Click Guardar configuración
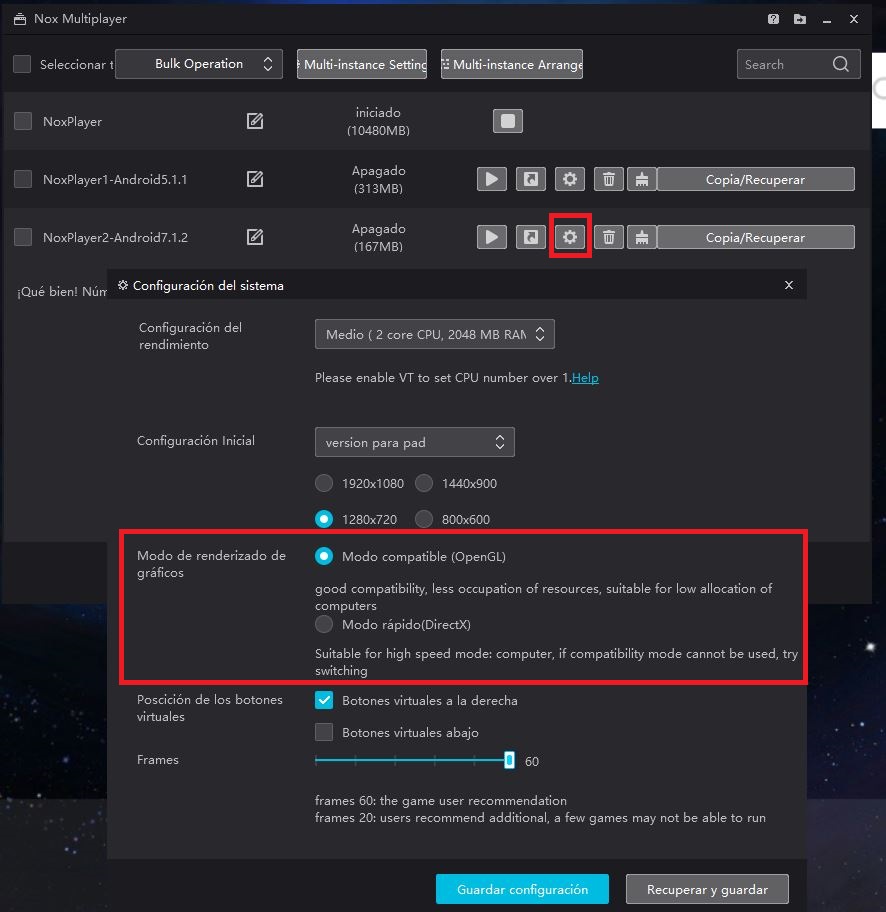Image resolution: width=886 pixels, height=912 pixels. 522,889
